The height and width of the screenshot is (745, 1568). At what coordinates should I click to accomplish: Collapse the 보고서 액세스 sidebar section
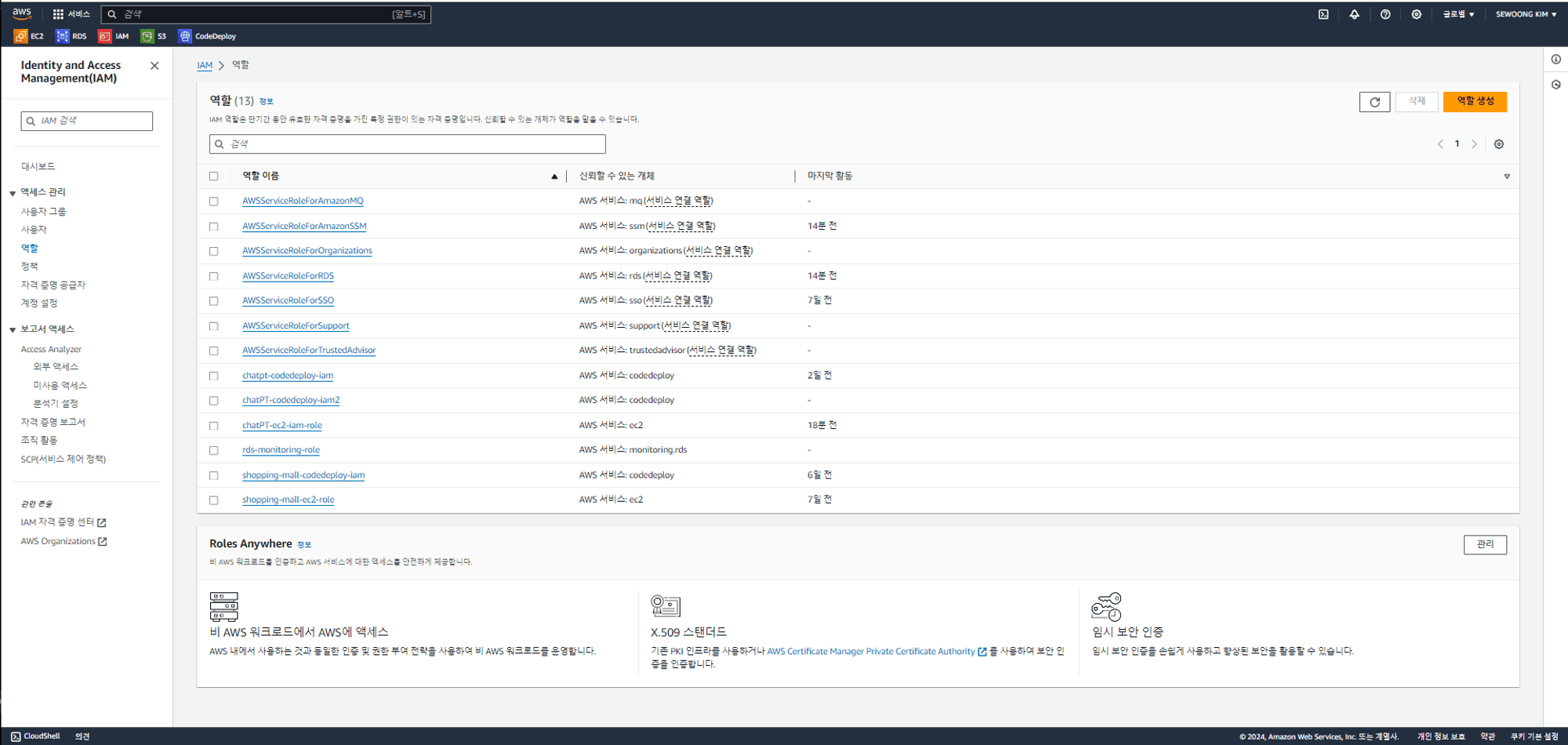pos(13,330)
